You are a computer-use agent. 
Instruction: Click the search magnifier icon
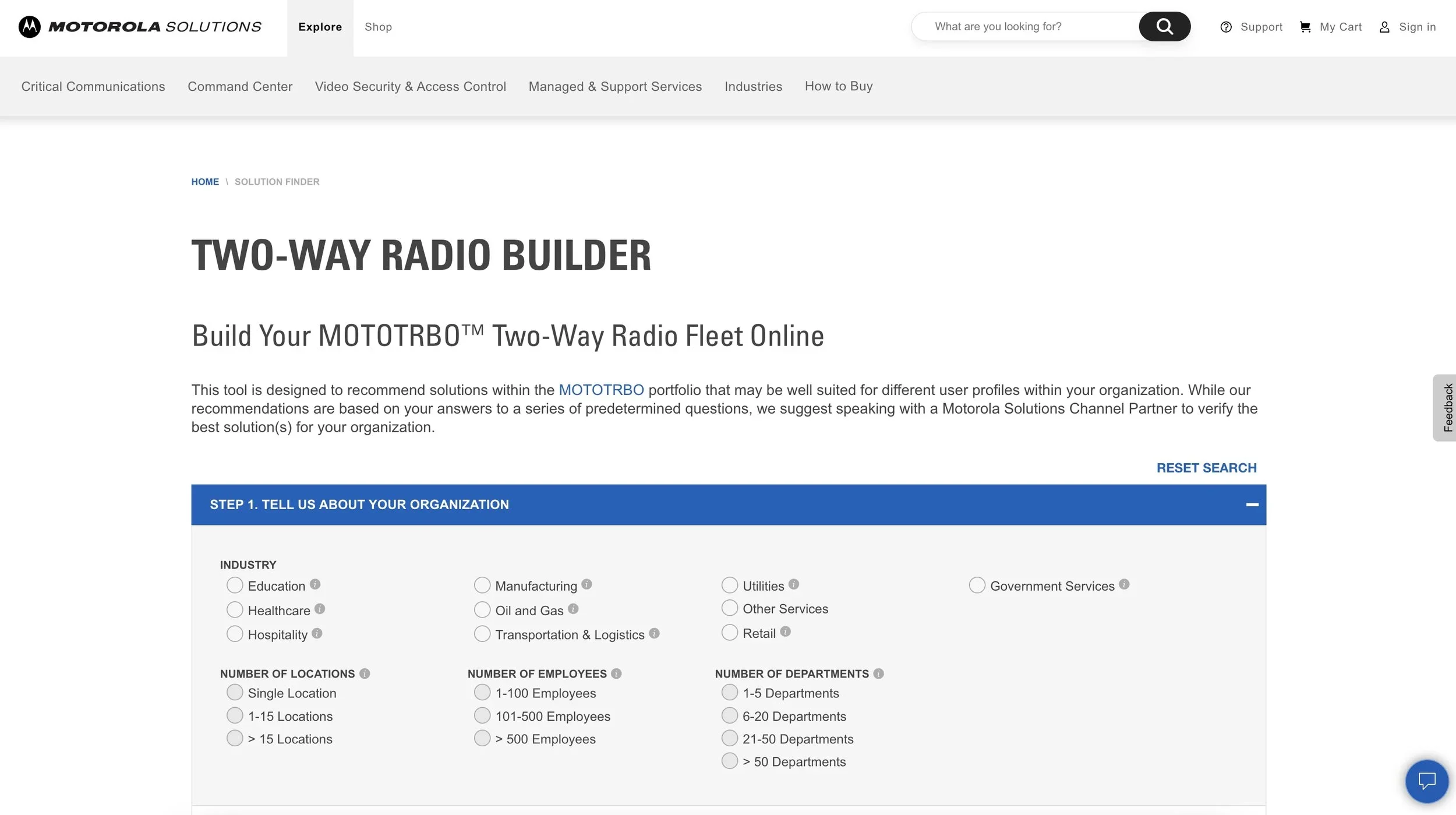[x=1164, y=26]
